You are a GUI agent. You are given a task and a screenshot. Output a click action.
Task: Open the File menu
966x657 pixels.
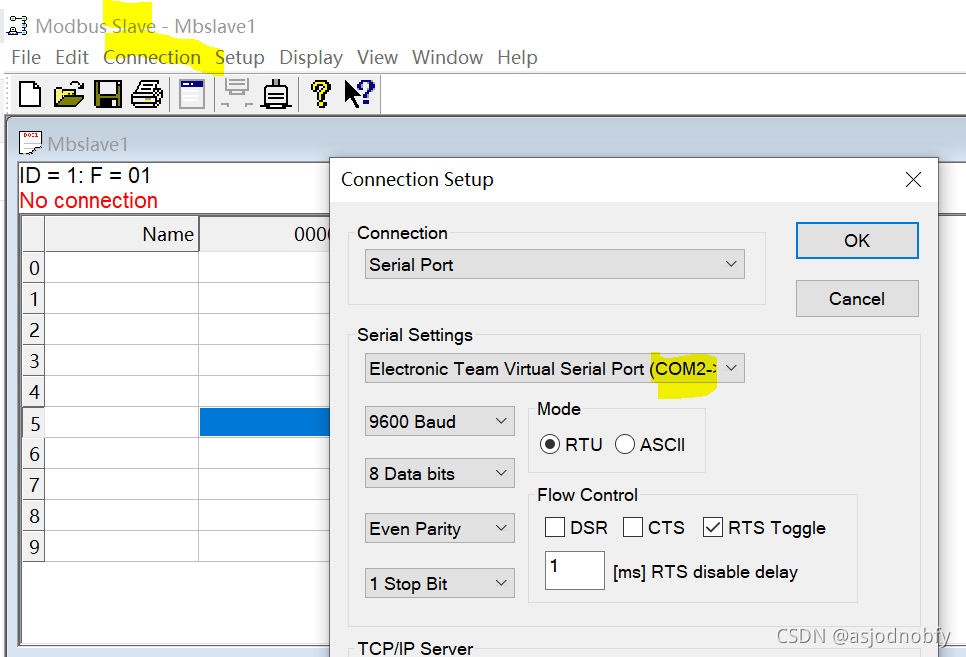point(26,57)
